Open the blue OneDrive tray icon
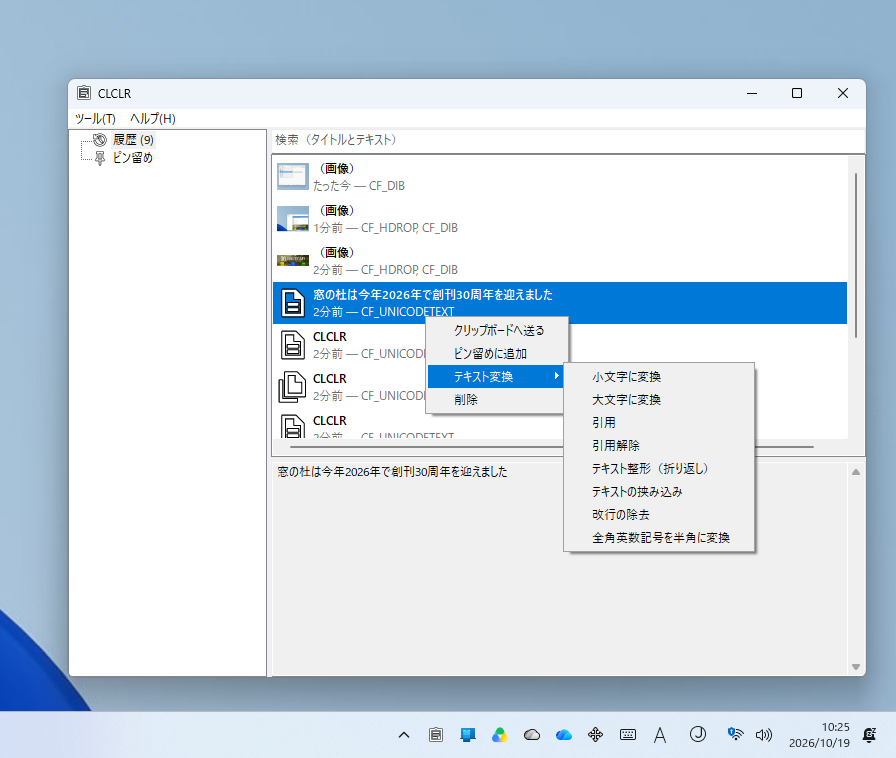 pyautogui.click(x=564, y=735)
